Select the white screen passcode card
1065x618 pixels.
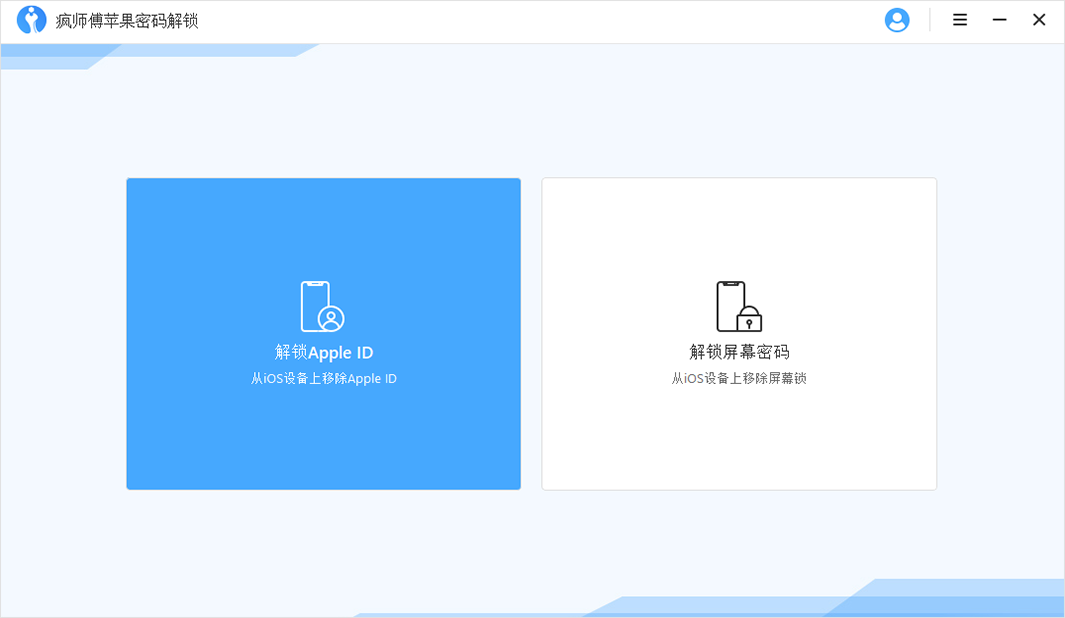(739, 333)
